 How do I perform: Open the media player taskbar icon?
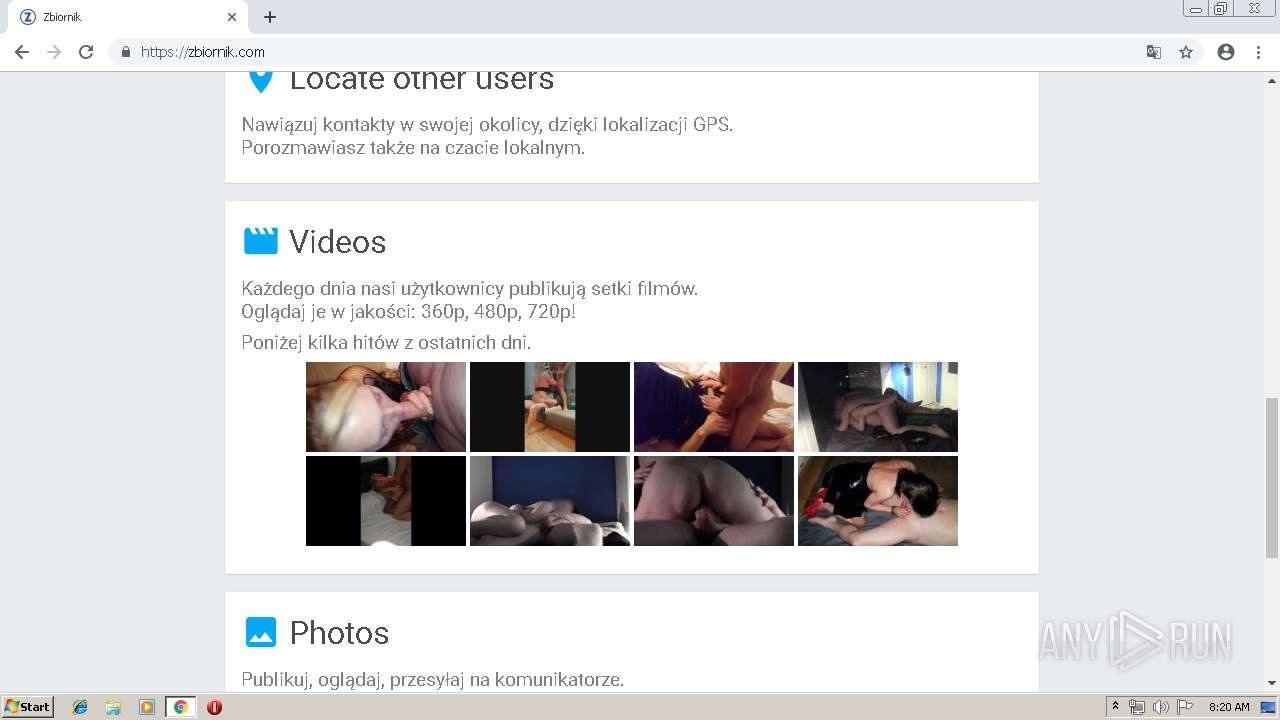click(x=146, y=707)
